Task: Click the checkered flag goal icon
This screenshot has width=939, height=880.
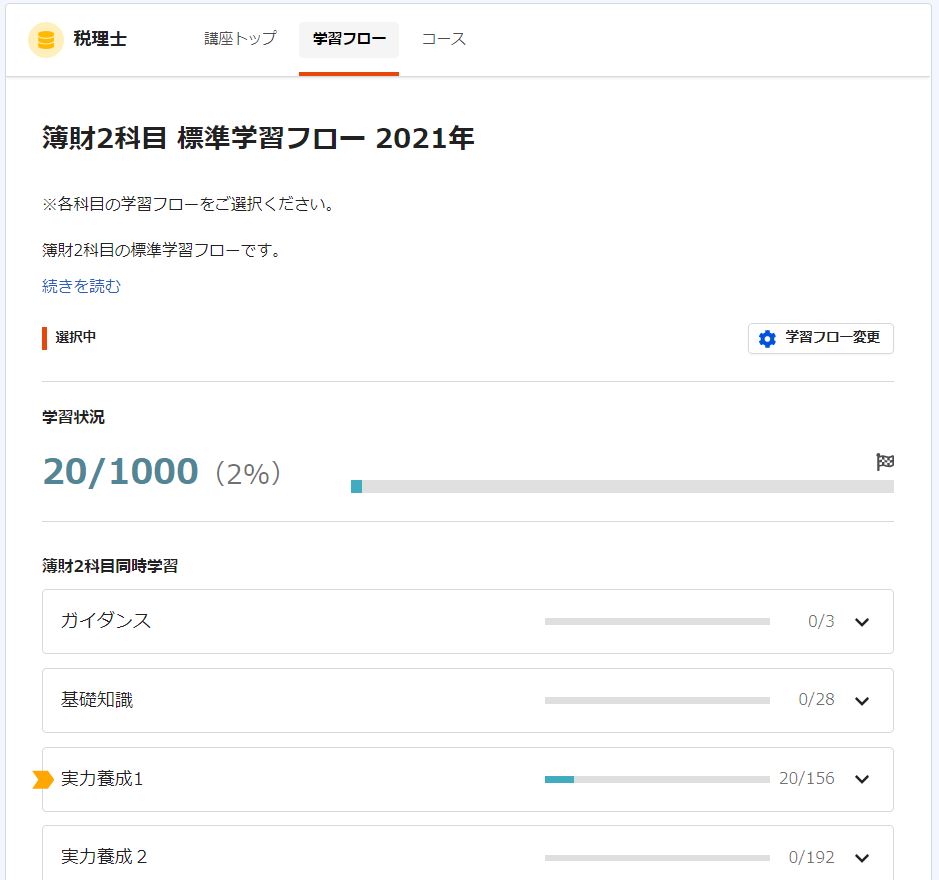Action: (884, 461)
